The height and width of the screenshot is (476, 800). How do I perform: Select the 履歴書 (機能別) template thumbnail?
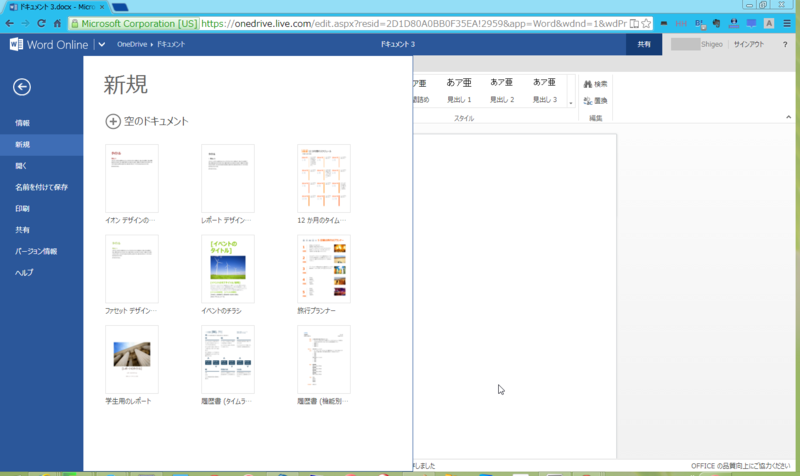(x=324, y=359)
